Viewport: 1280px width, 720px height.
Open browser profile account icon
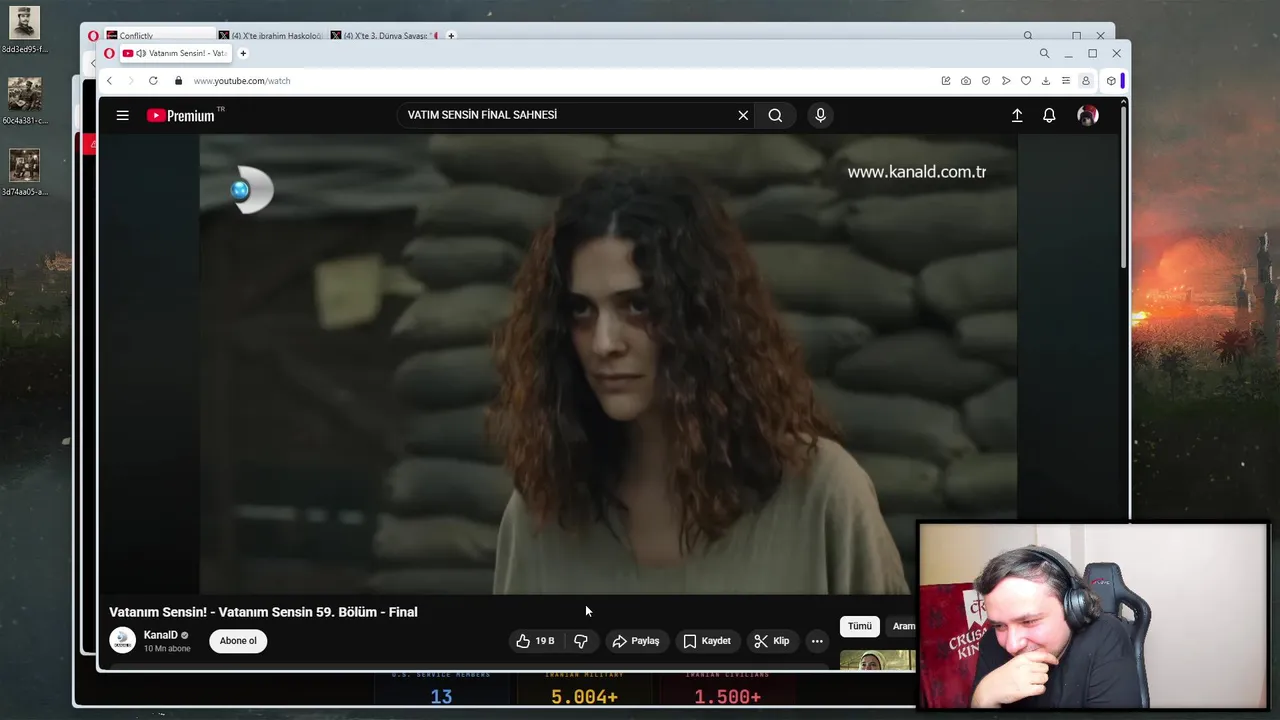point(1085,81)
